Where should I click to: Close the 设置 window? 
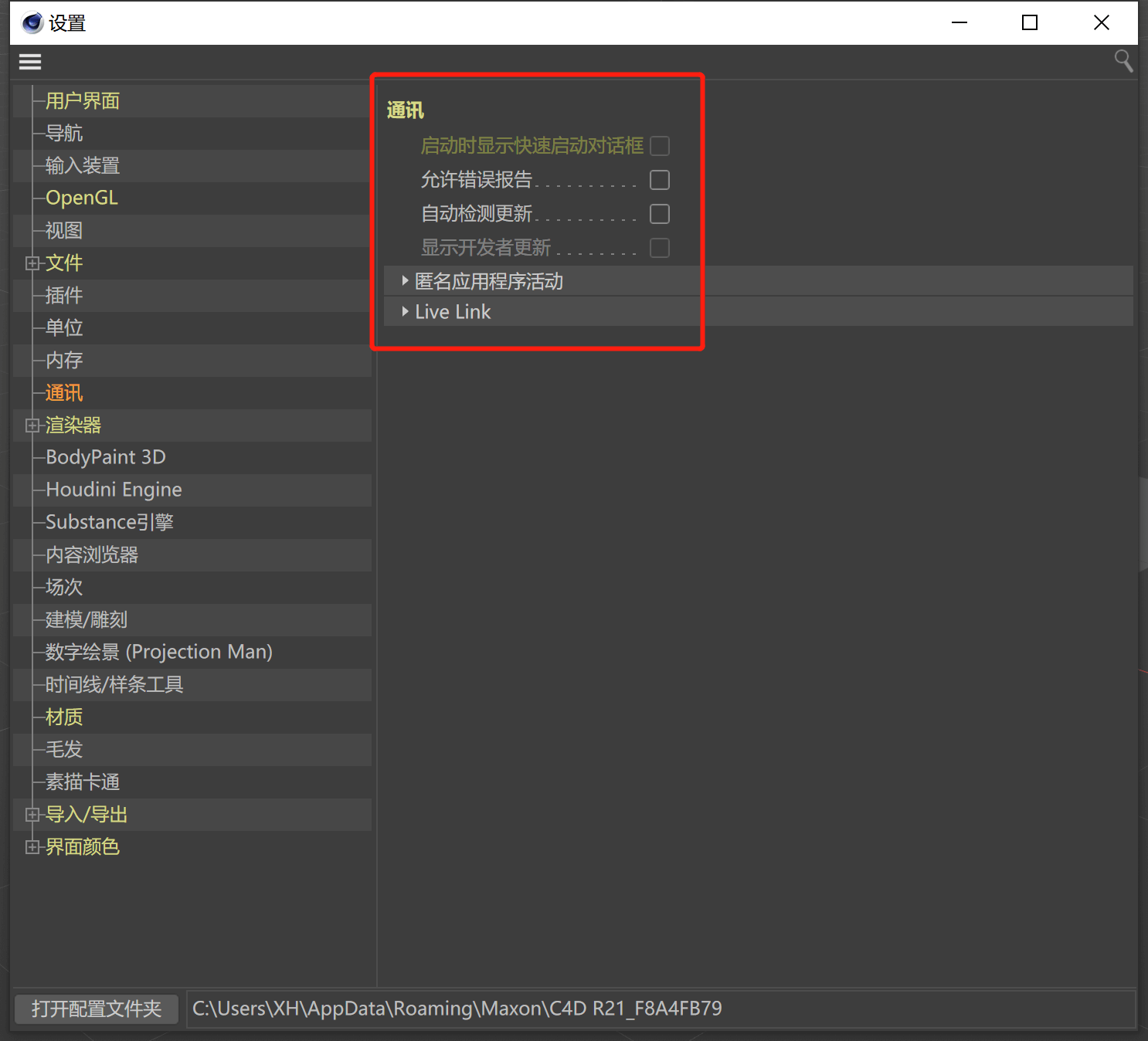(x=1102, y=23)
